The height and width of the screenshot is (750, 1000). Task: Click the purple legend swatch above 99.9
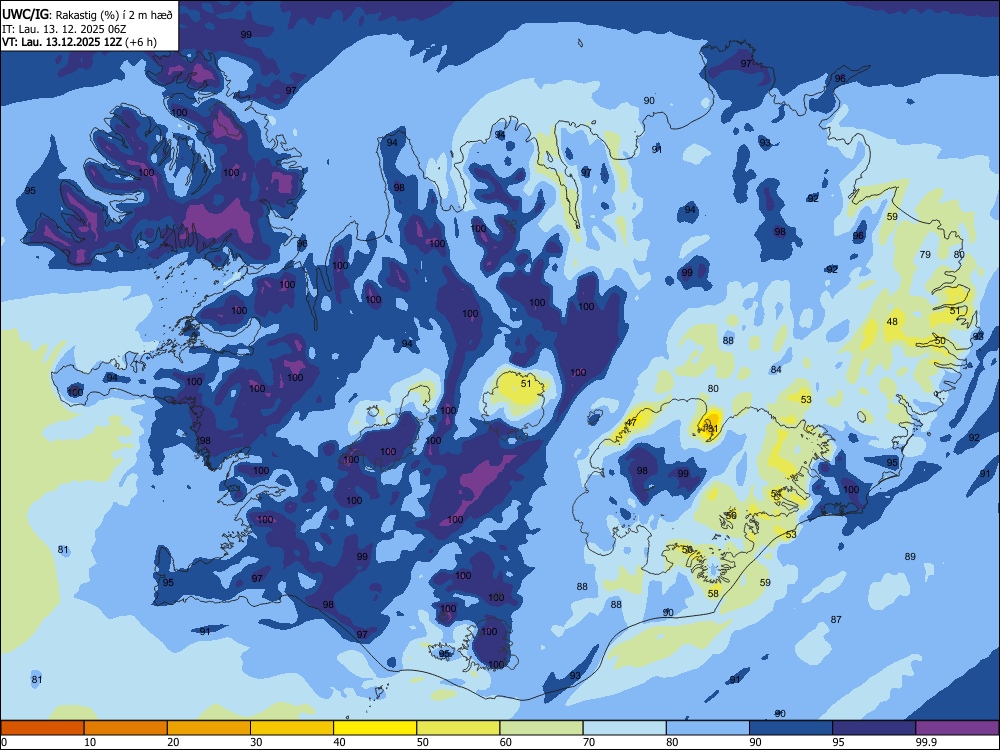pos(957,728)
